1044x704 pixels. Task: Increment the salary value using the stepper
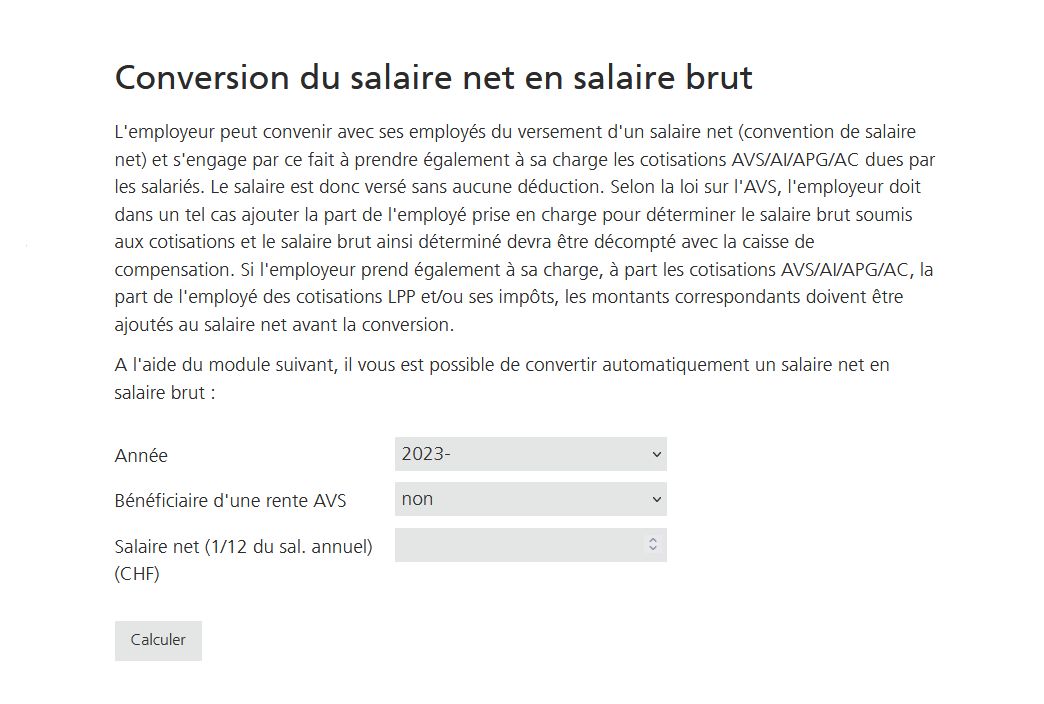[x=653, y=539]
